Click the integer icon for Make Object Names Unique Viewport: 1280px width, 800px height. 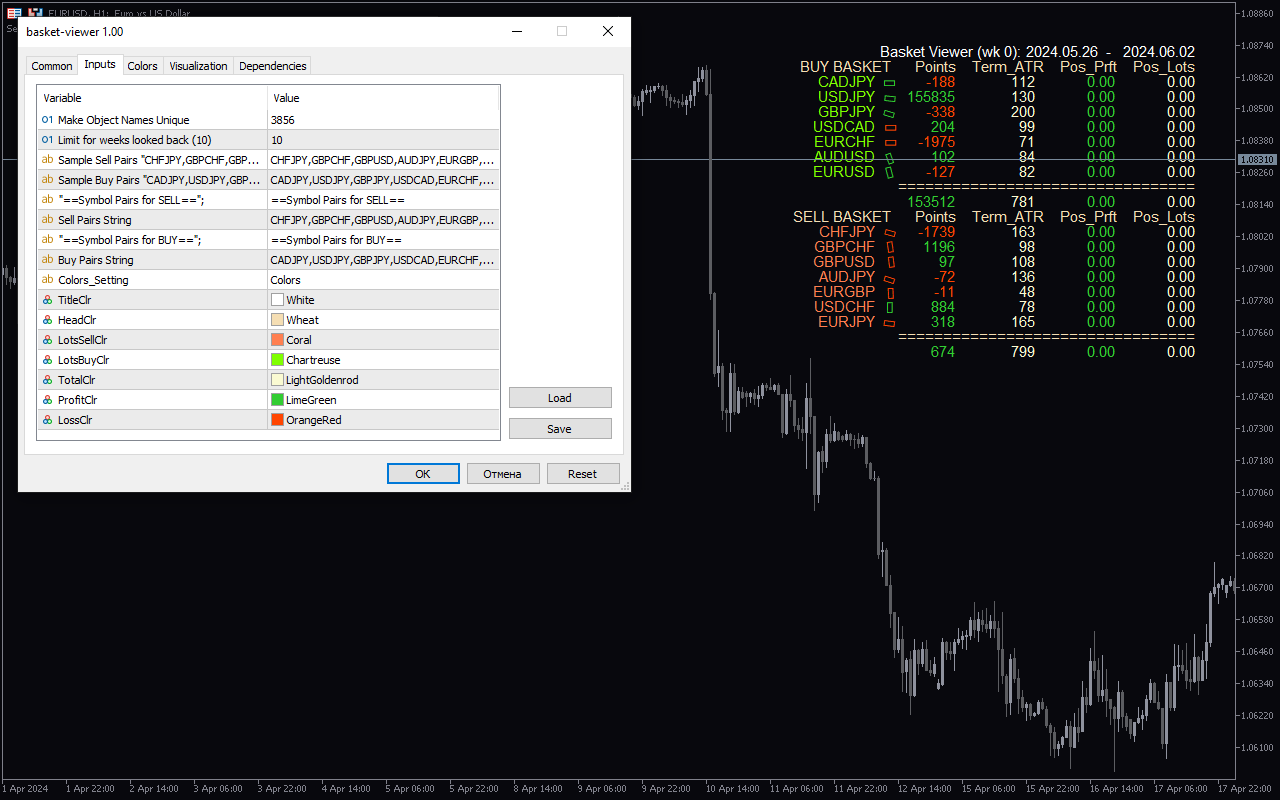point(47,120)
